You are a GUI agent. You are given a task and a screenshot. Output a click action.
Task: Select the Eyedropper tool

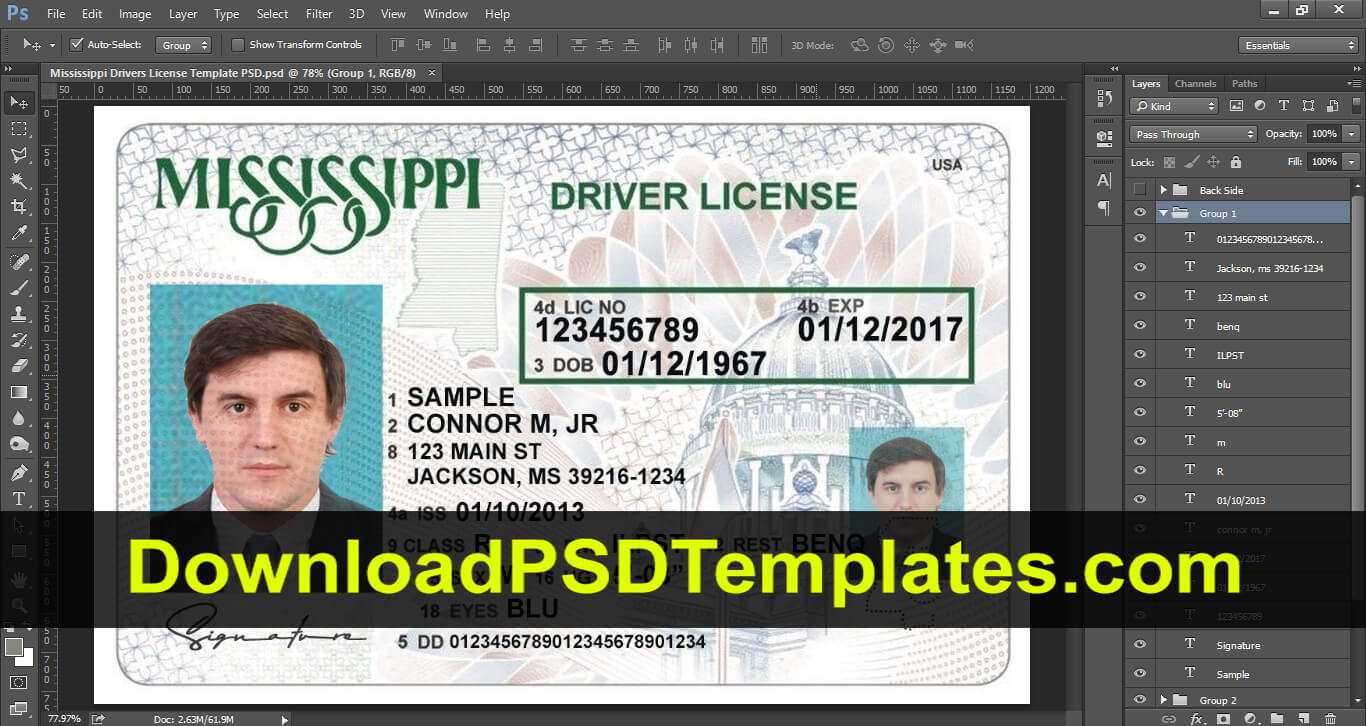click(x=18, y=234)
